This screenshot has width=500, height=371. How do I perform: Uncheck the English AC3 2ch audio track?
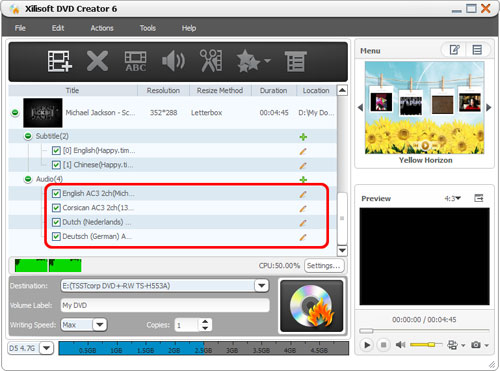point(56,193)
